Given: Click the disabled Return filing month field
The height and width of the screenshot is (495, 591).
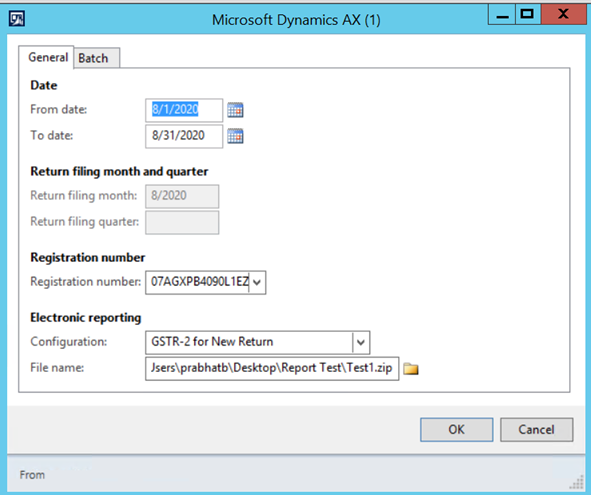Looking at the screenshot, I should 182,196.
